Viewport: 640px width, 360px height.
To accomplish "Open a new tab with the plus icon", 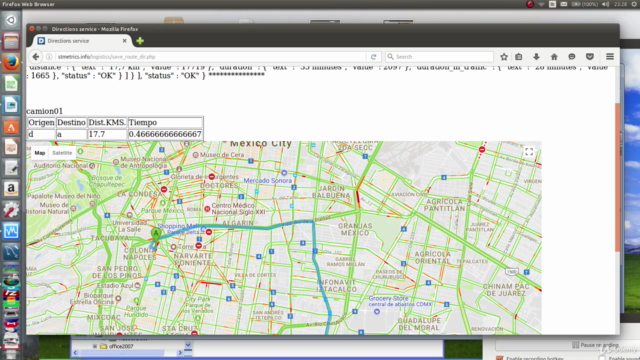I will [x=140, y=41].
